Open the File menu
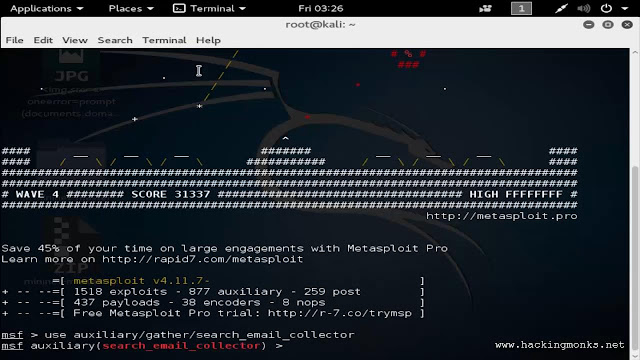The height and width of the screenshot is (360, 640). (x=14, y=40)
